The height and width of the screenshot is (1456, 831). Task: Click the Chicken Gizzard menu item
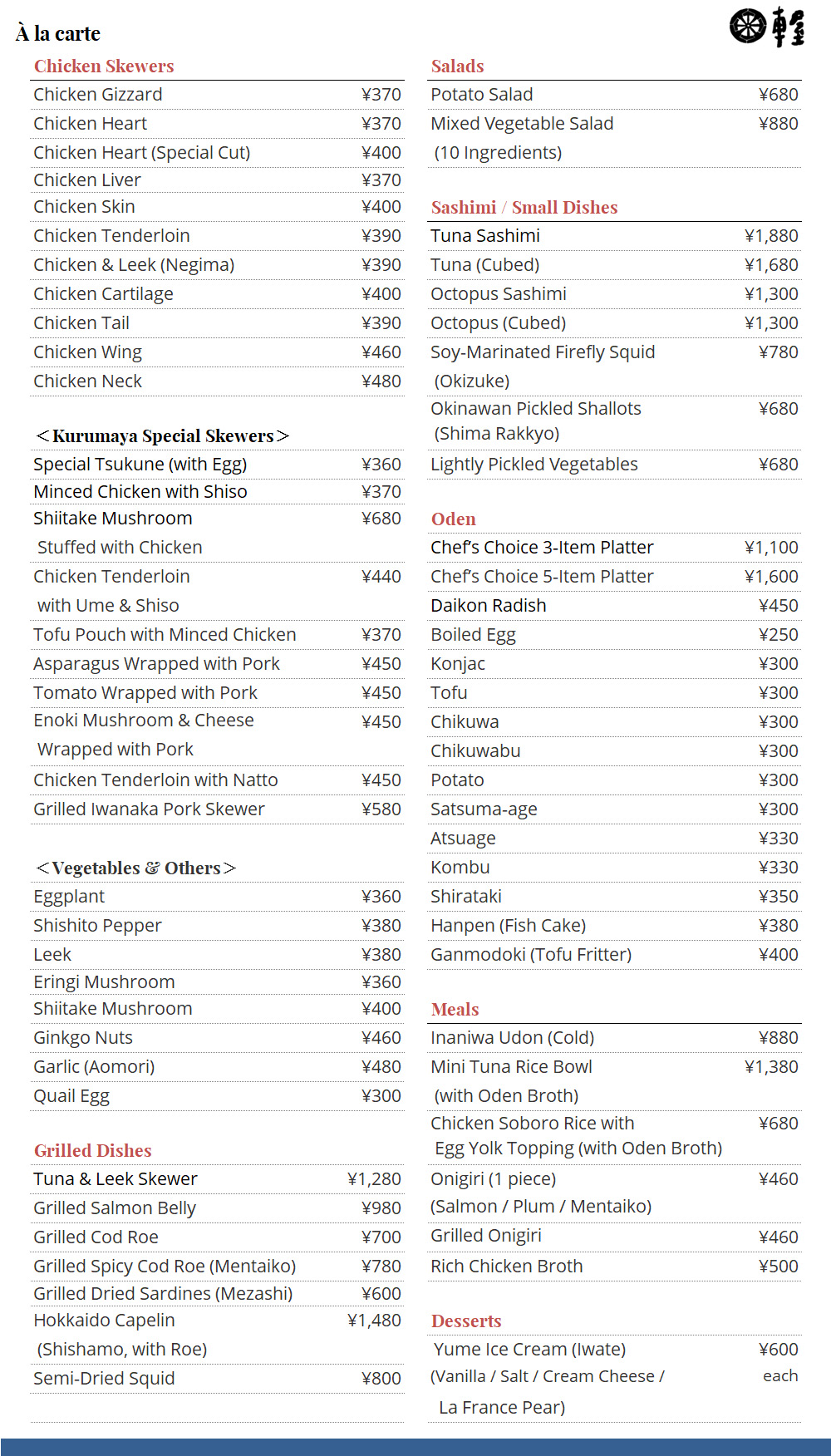coord(217,95)
